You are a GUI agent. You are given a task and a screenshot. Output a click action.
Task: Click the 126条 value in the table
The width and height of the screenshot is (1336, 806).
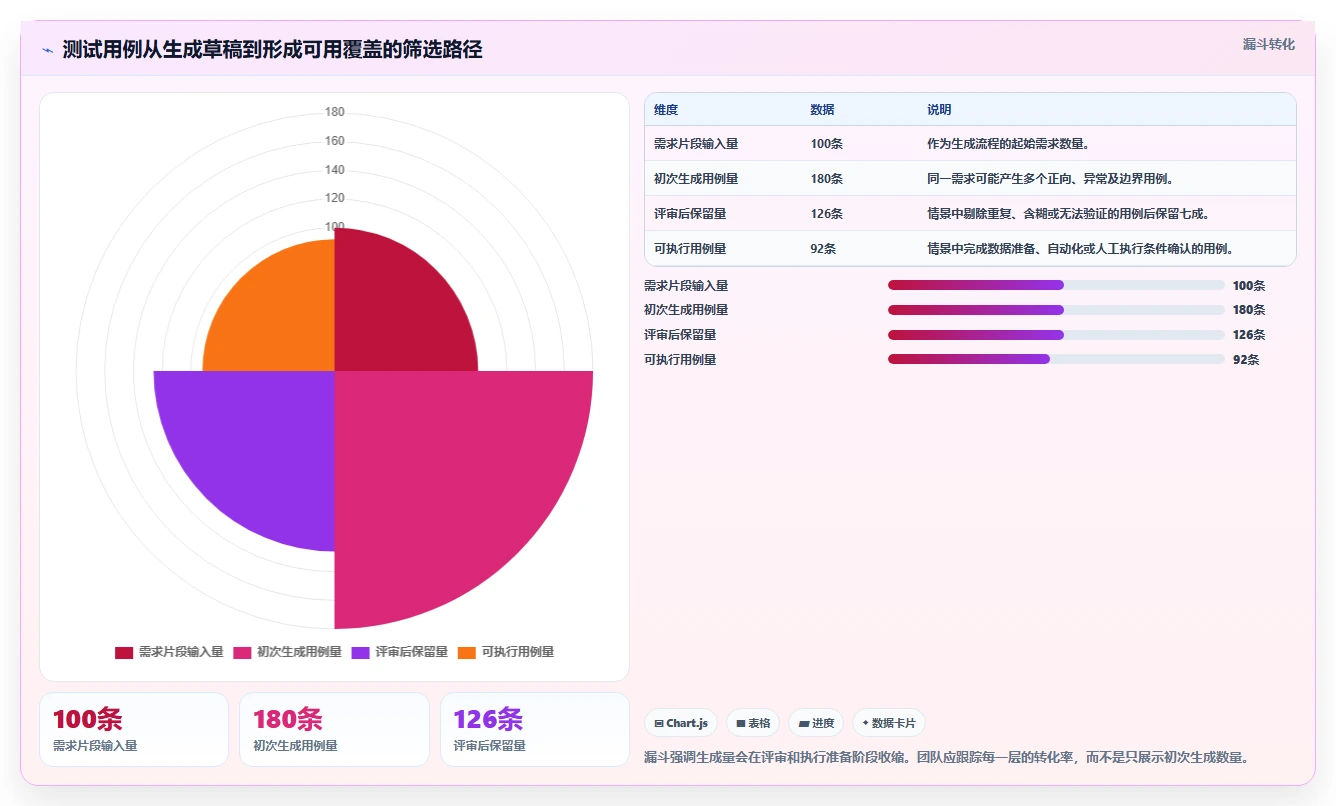coord(826,214)
